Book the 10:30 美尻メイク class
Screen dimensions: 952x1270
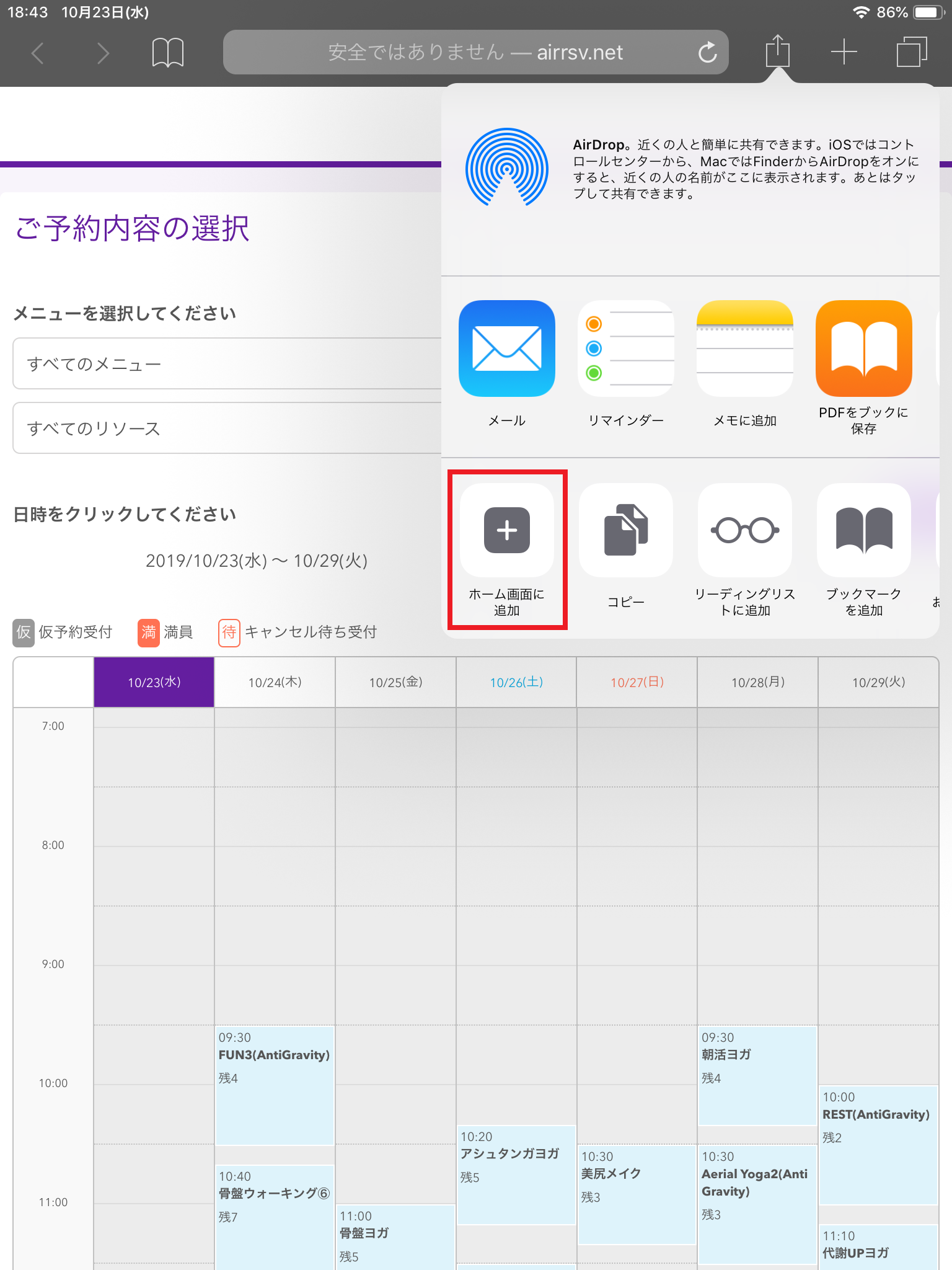[637, 1195]
